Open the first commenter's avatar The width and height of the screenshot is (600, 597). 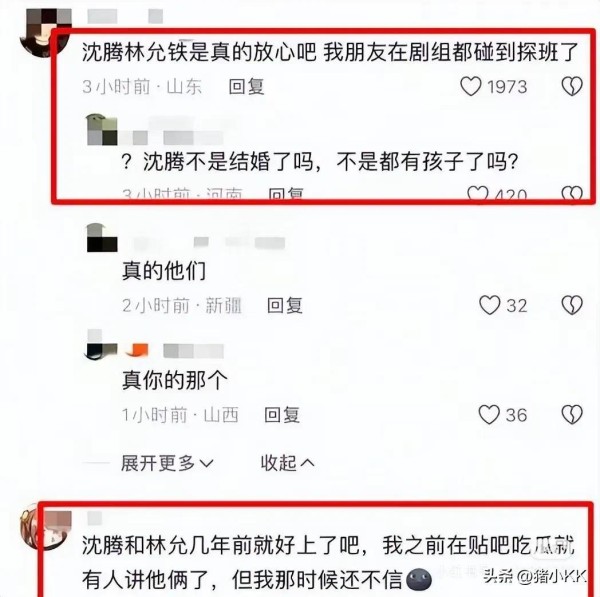pyautogui.click(x=45, y=33)
